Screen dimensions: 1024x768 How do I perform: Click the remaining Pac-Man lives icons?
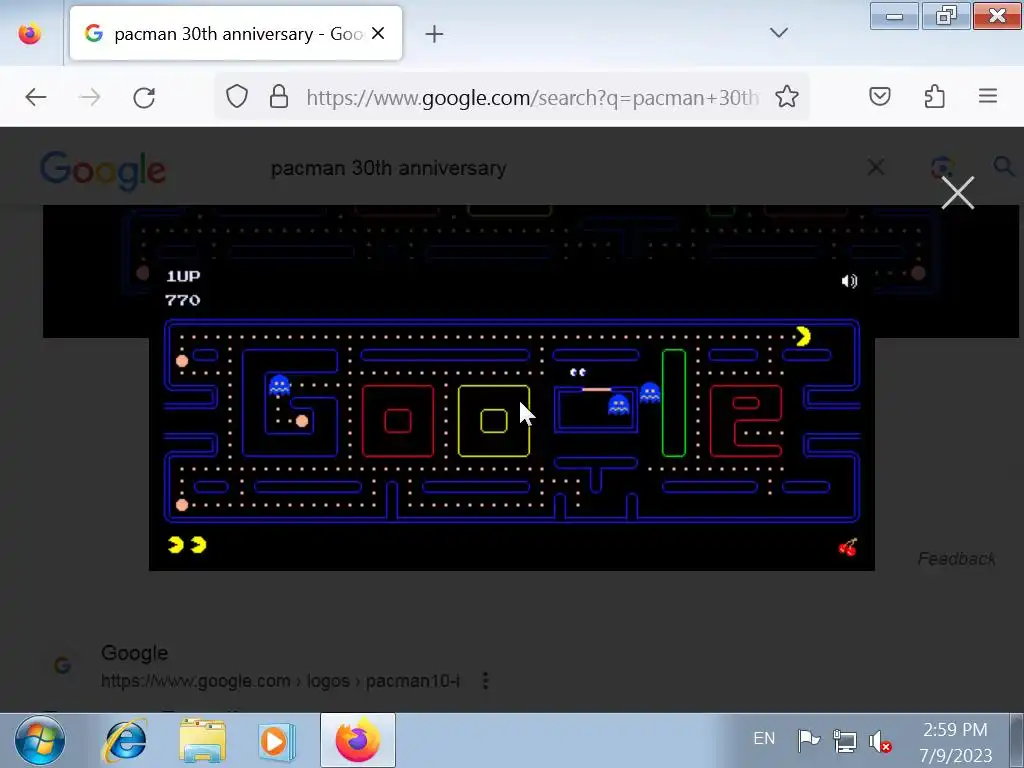(x=187, y=545)
